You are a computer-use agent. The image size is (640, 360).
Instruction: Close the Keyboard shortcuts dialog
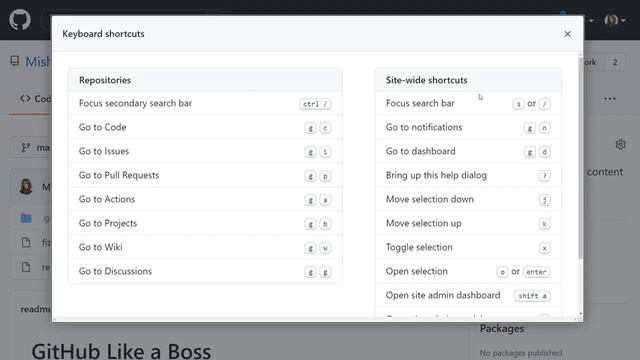(x=567, y=34)
